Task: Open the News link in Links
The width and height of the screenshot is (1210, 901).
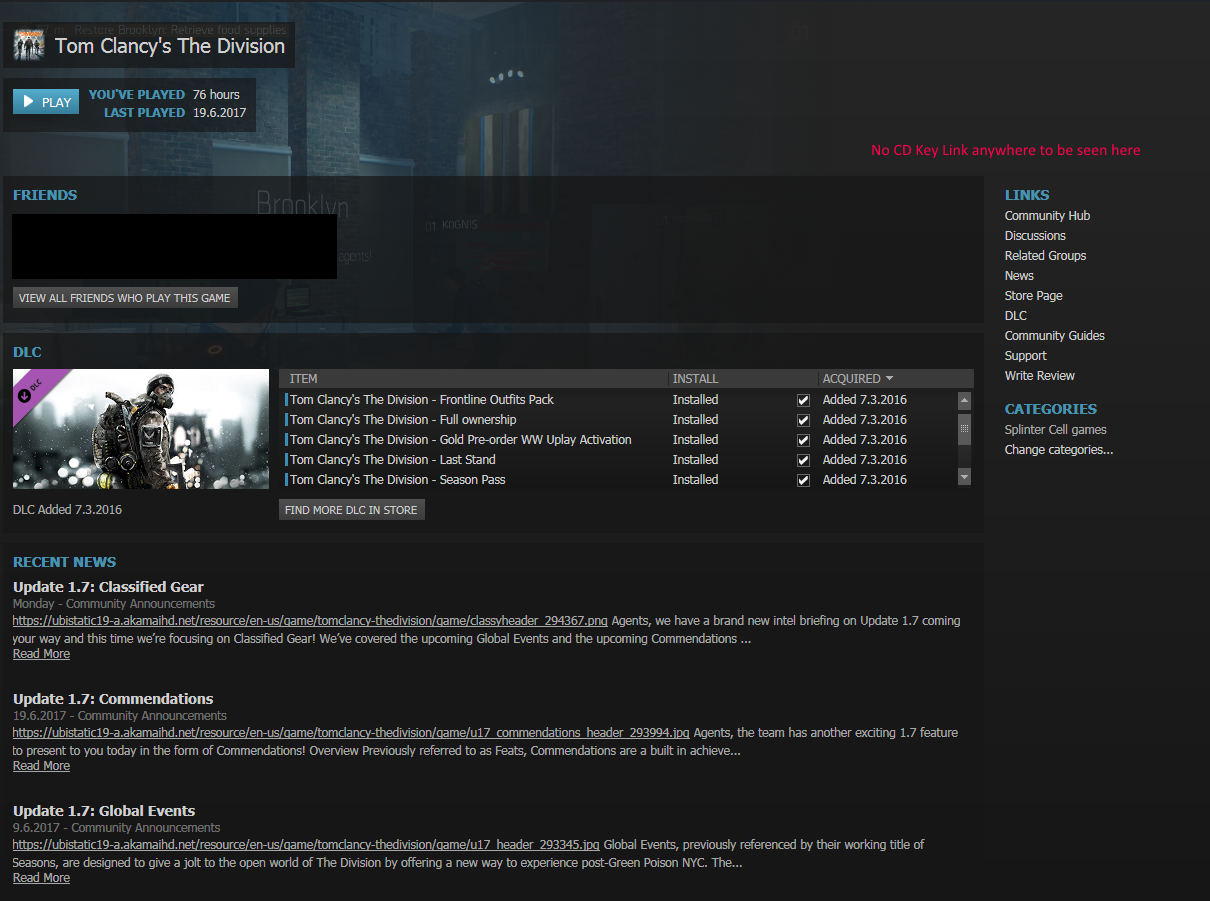Action: 1019,276
